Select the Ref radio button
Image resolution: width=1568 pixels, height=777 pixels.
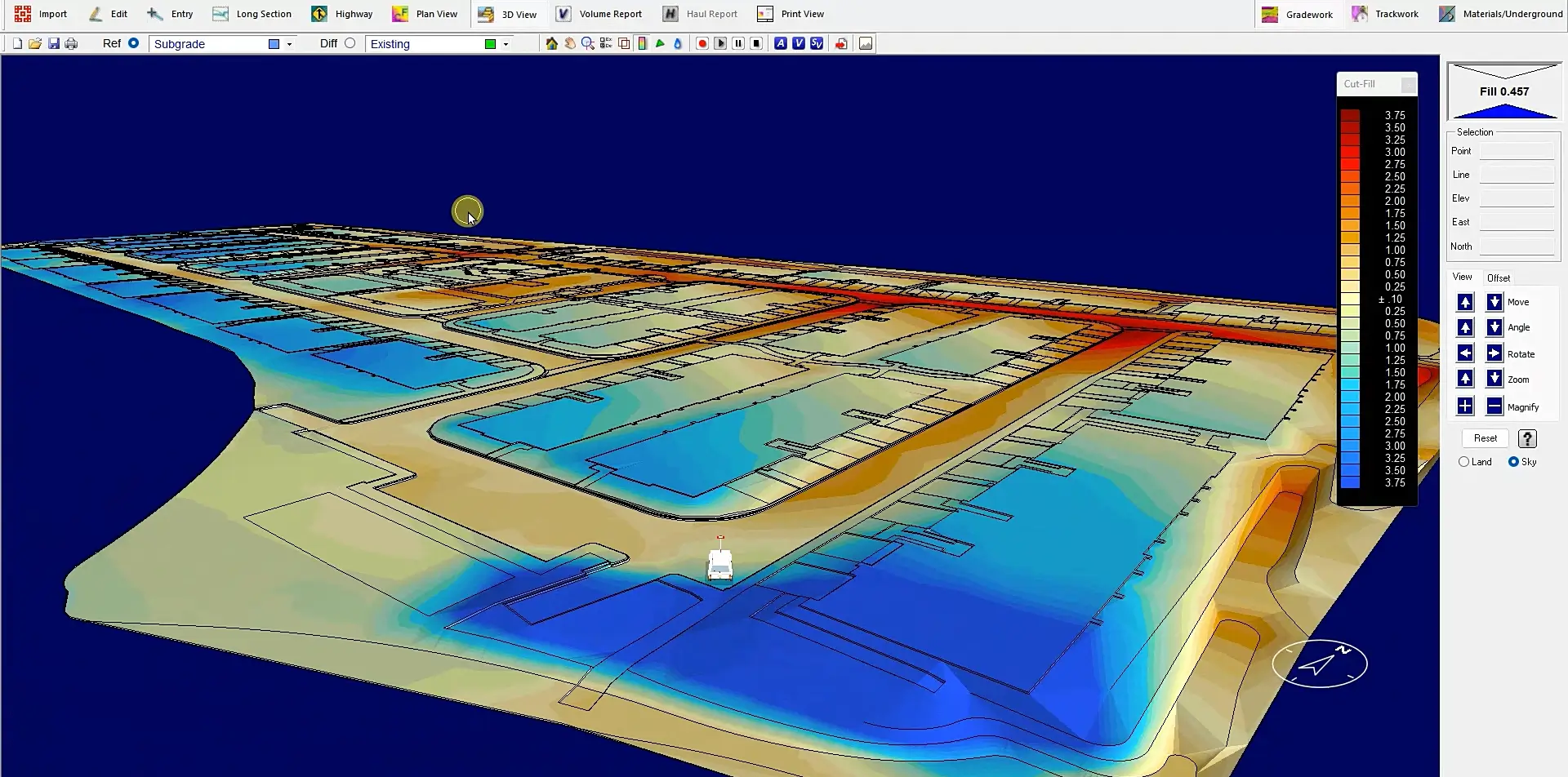(133, 43)
